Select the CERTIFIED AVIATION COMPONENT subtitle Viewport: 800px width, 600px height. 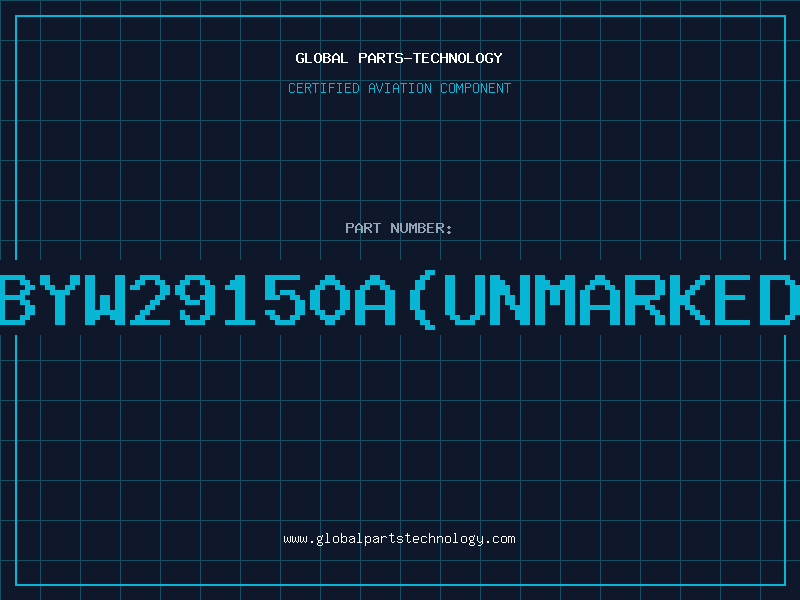point(399,88)
